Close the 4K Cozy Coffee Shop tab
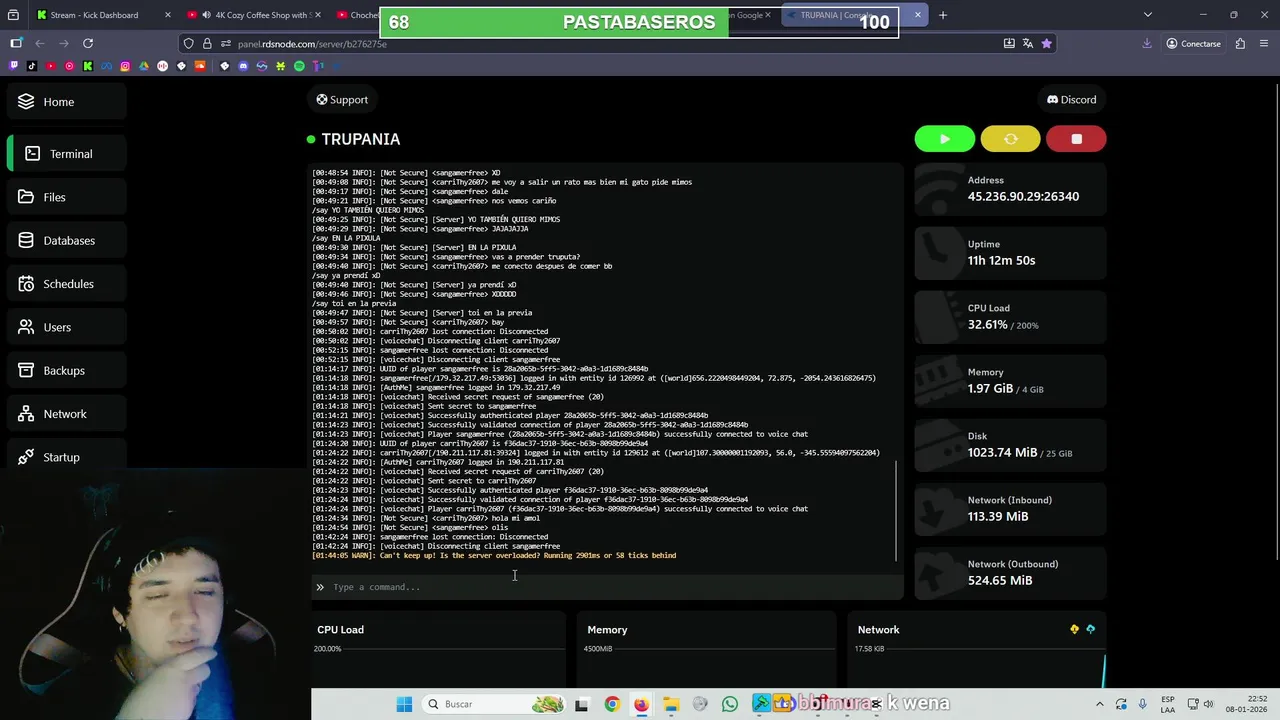 tap(318, 15)
